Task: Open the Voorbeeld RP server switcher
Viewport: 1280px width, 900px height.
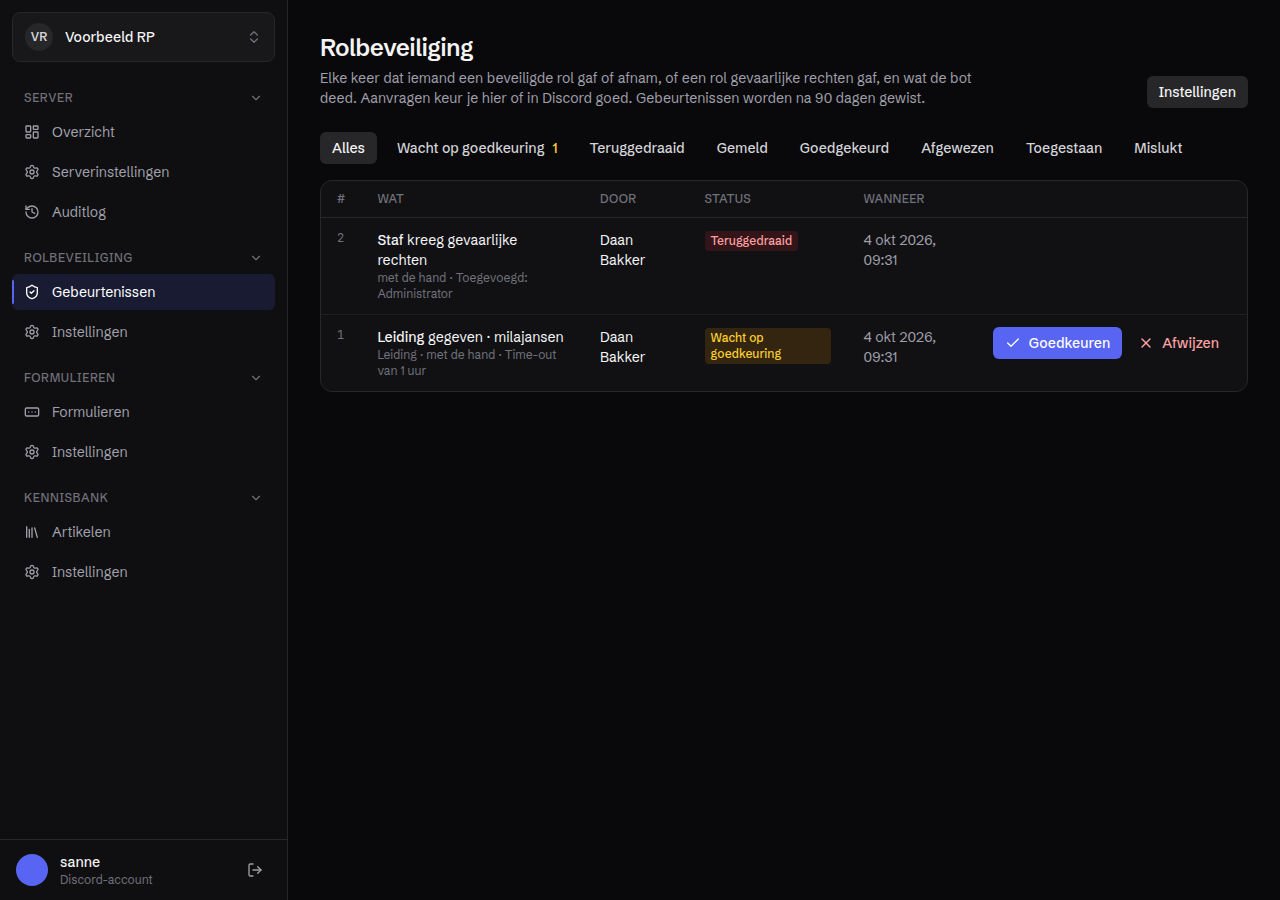Action: [x=143, y=37]
